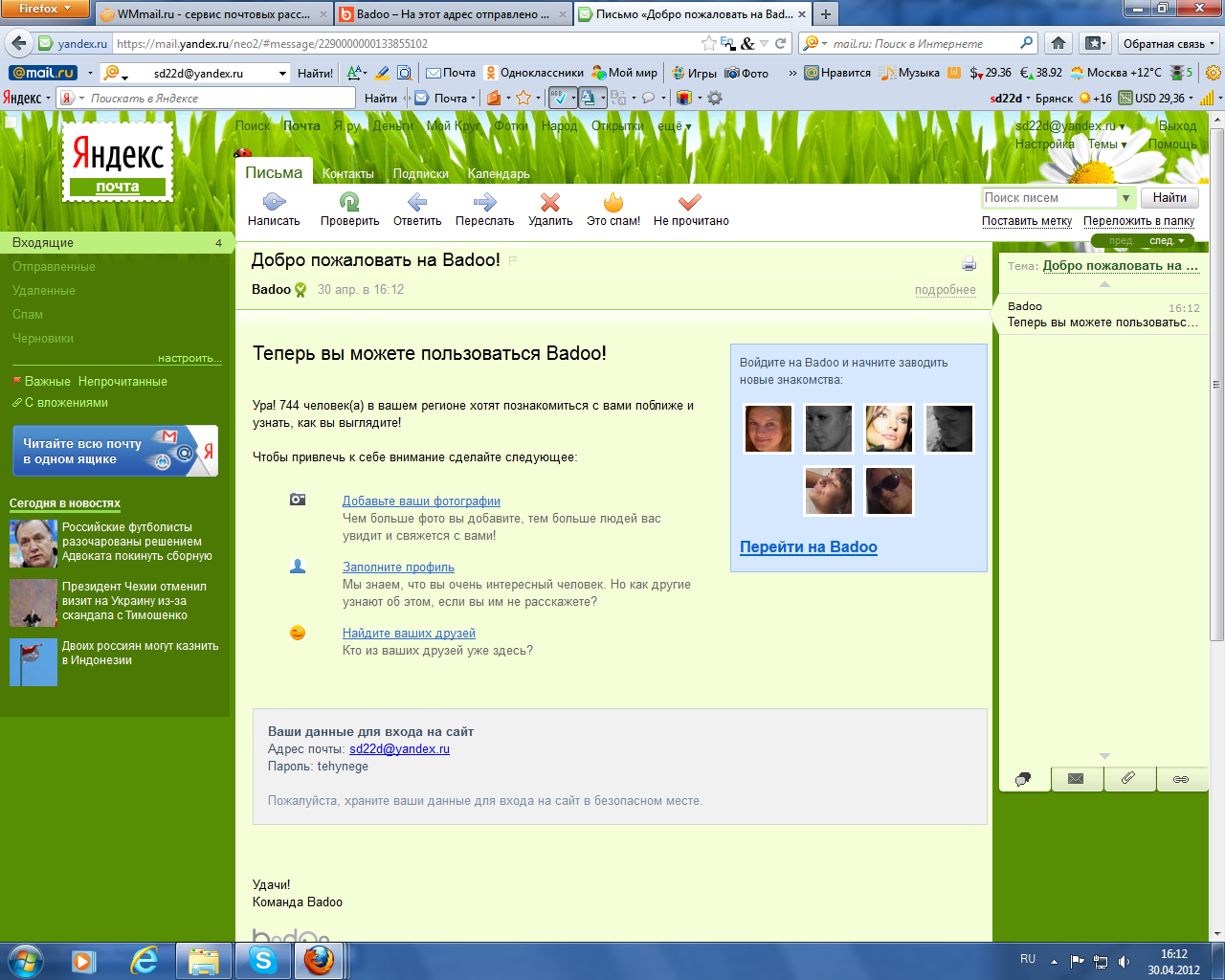This screenshot has width=1225, height=980.
Task: Toggle the message flag next to the subject
Action: 513,260
